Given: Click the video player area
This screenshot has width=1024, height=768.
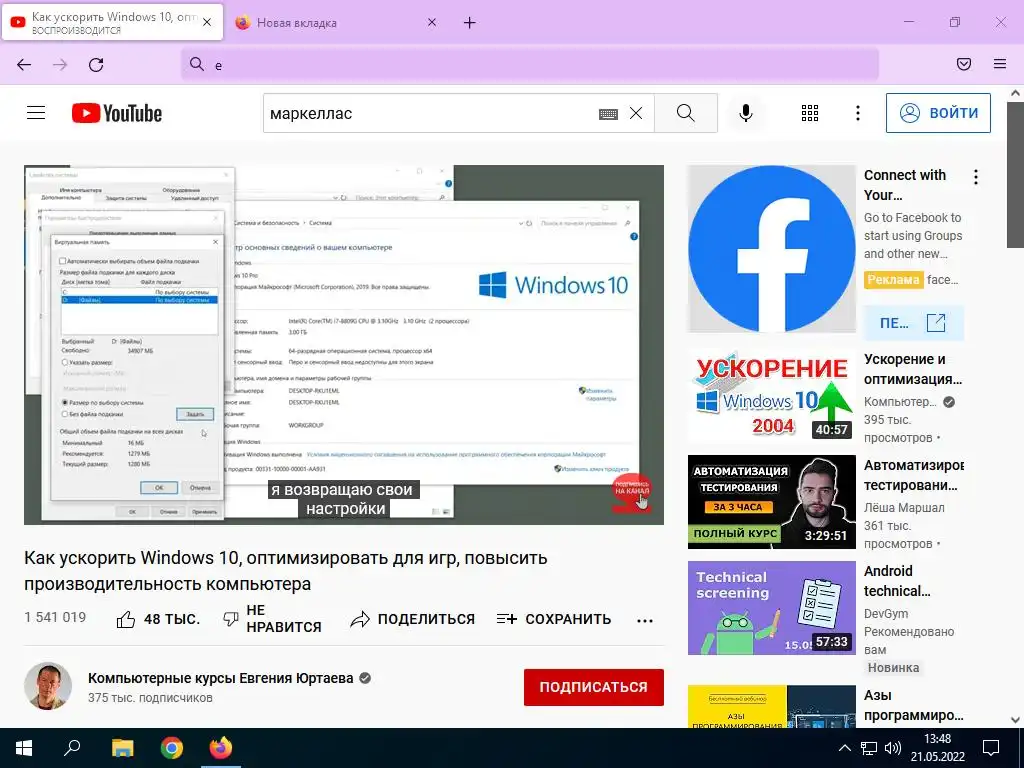Looking at the screenshot, I should pyautogui.click(x=344, y=345).
